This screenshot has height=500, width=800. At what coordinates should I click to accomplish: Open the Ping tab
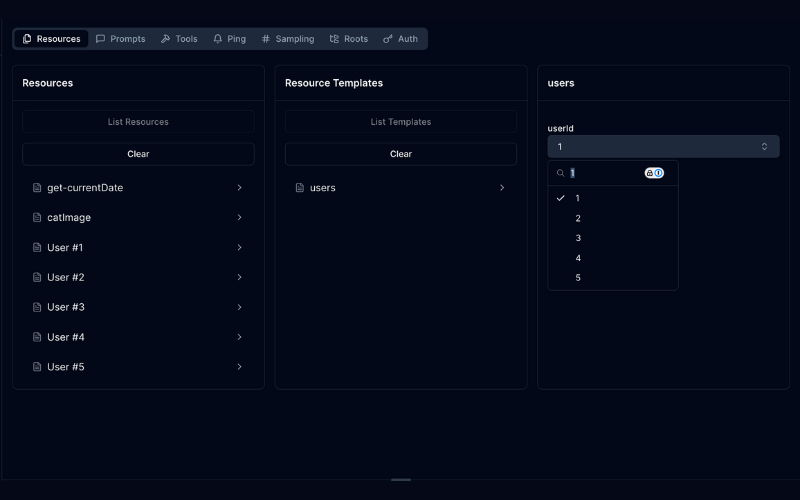(230, 39)
